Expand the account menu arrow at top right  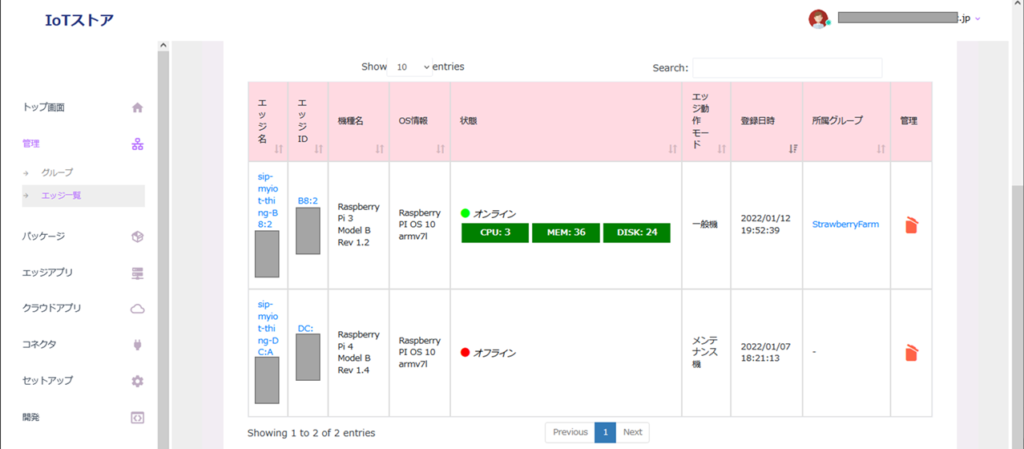(977, 19)
